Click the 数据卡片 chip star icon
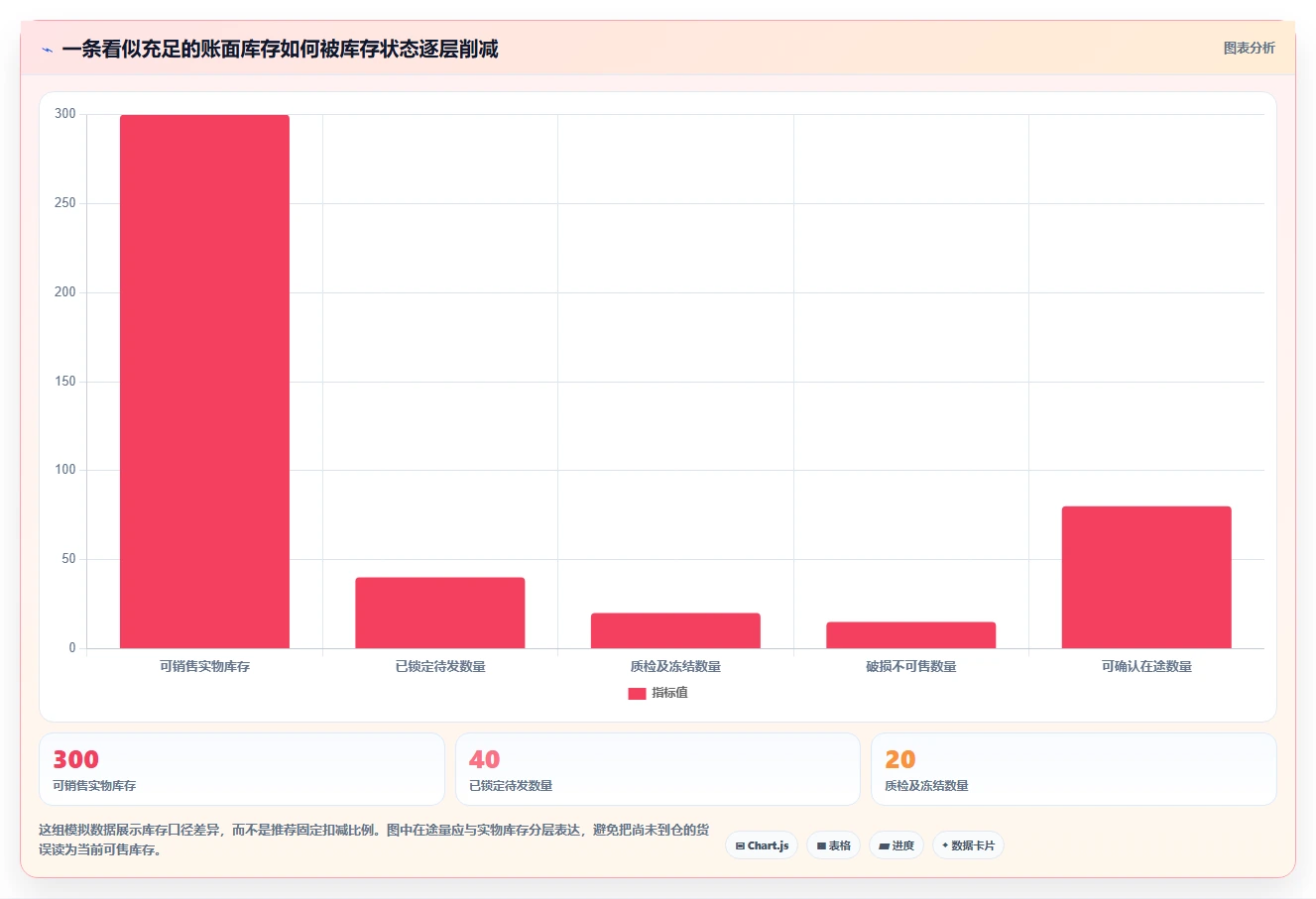Viewport: 1316px width, 899px height. [x=945, y=845]
